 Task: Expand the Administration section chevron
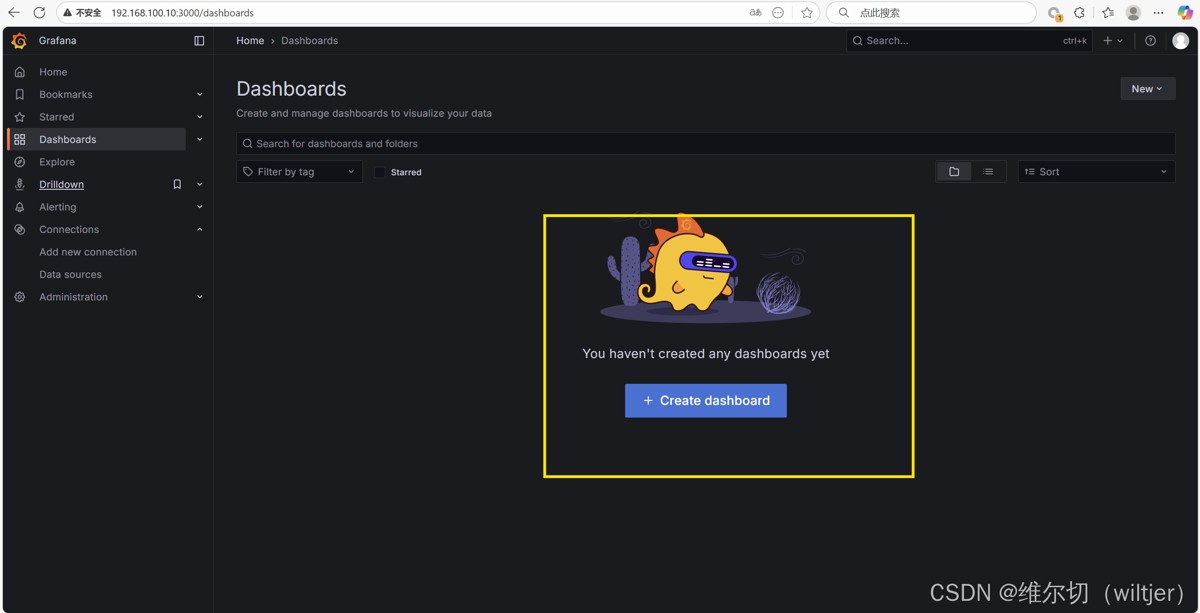coord(200,297)
